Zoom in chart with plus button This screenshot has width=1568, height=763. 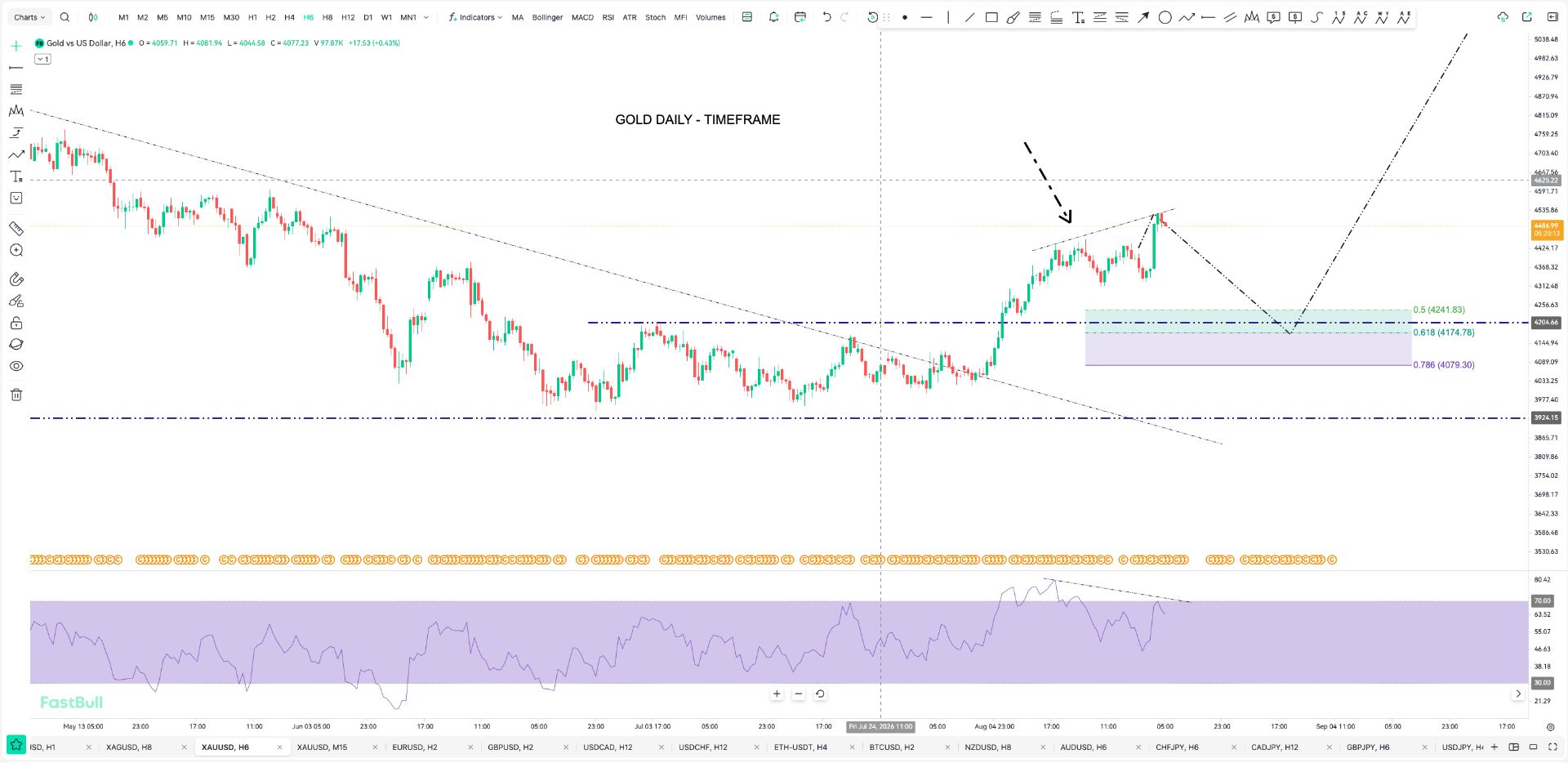(777, 694)
